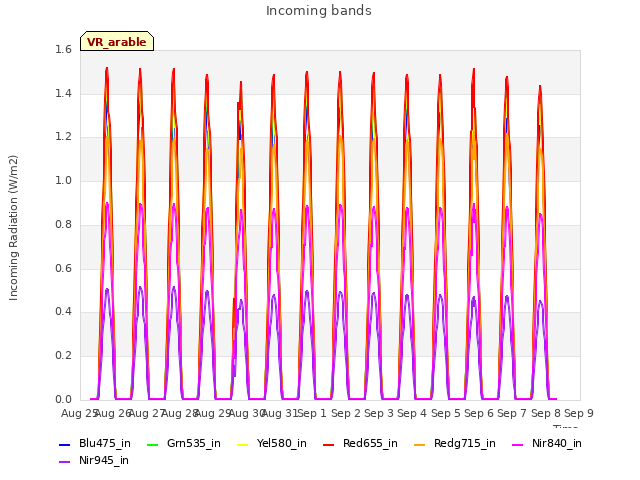640x480 pixels.
Task: Click the Sep 5 x-axis date label
Action: pyautogui.click(x=446, y=413)
